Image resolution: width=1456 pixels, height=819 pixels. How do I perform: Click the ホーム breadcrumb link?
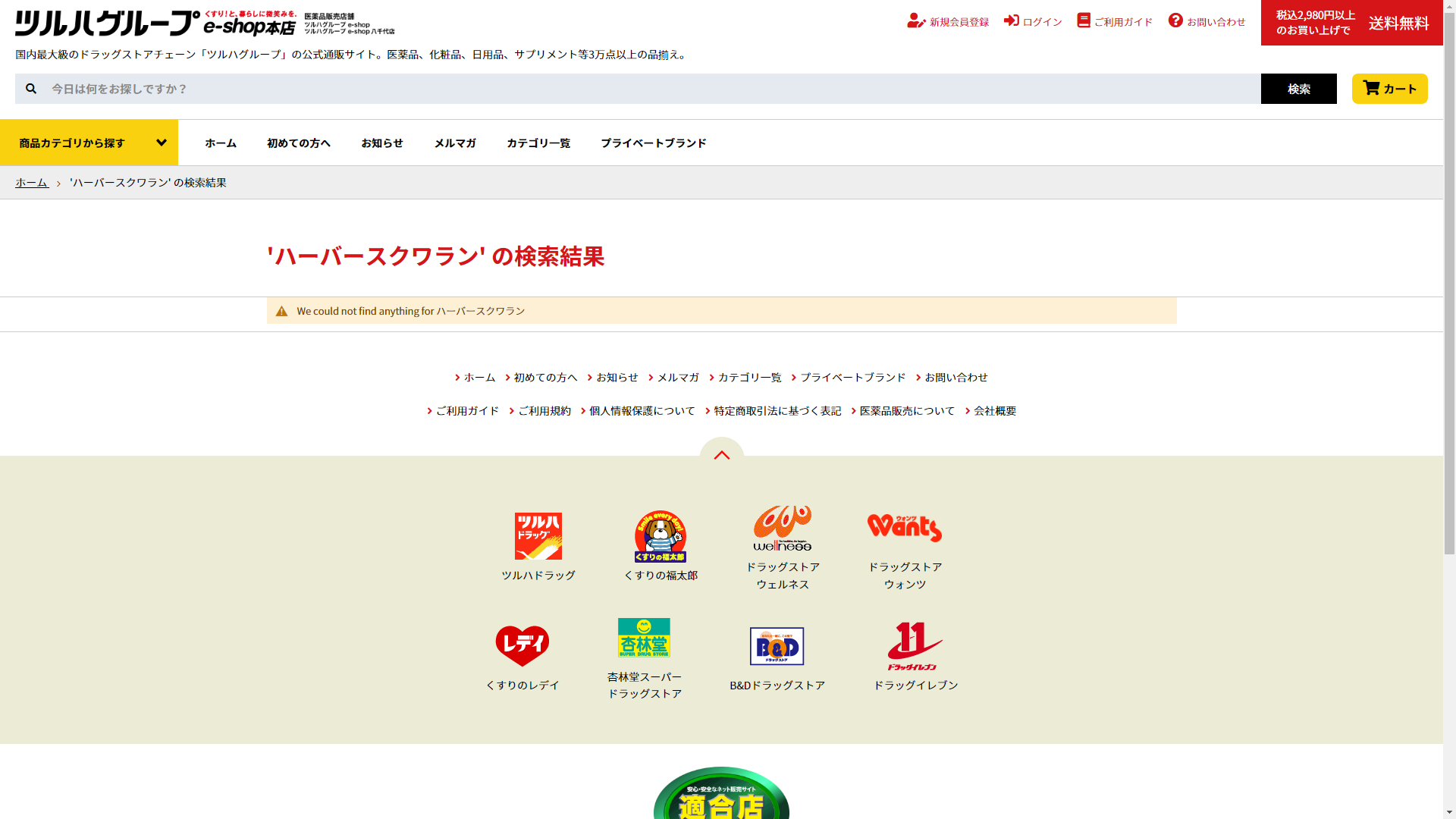(x=32, y=183)
